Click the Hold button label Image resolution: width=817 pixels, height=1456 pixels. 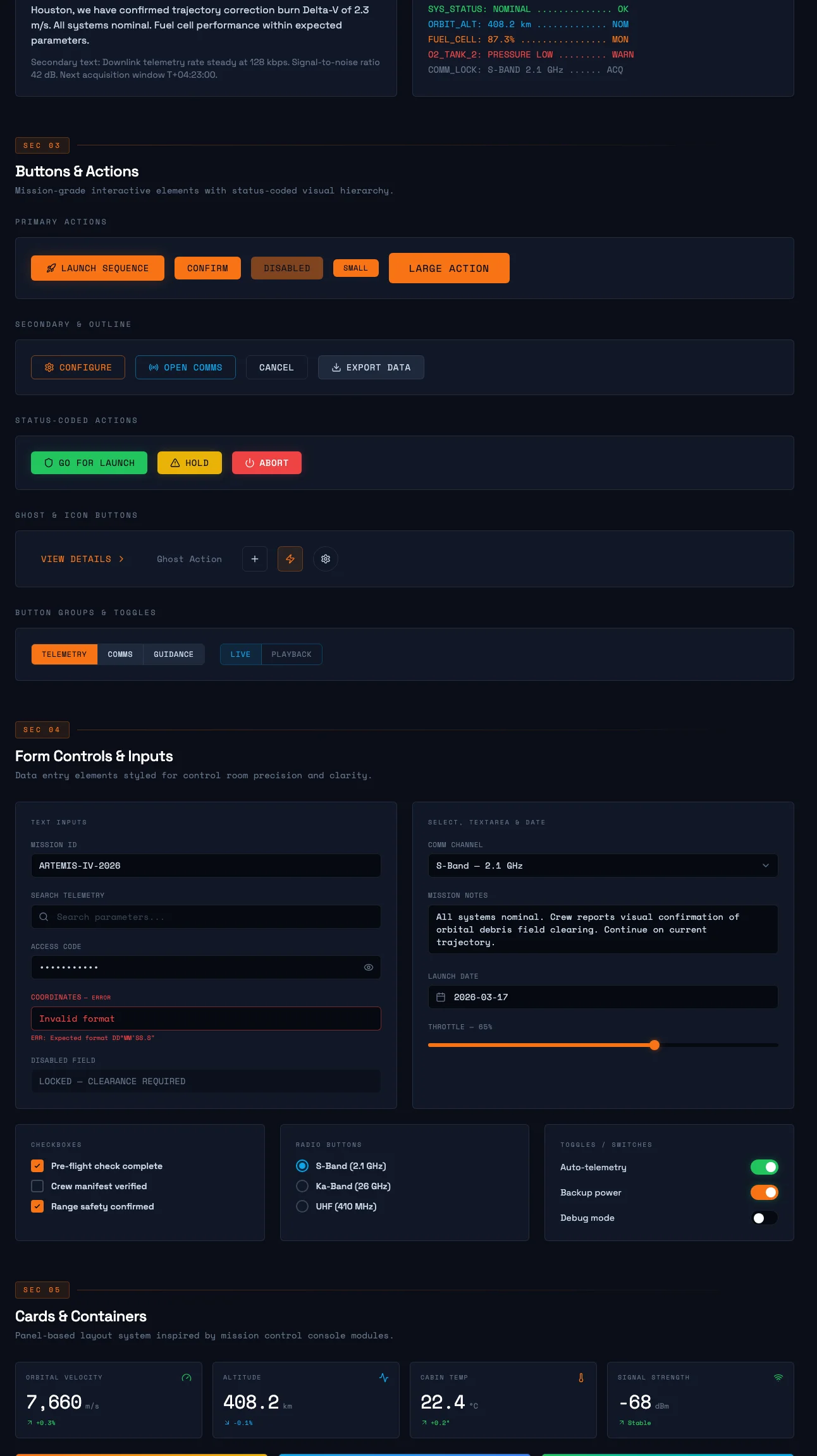click(x=197, y=463)
